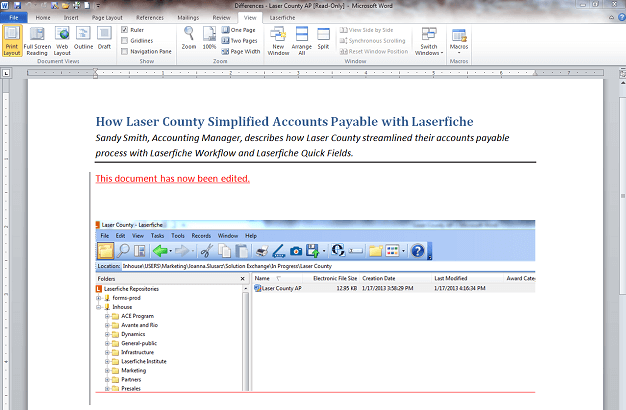Click the document title heading text

(284, 121)
